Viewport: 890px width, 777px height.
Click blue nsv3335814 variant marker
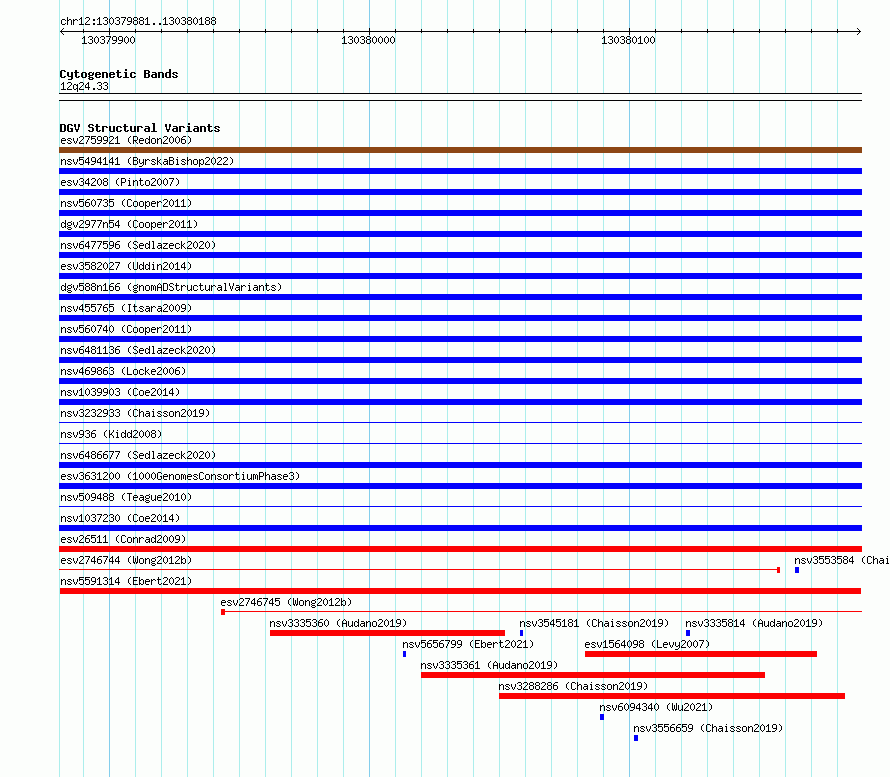(x=688, y=633)
